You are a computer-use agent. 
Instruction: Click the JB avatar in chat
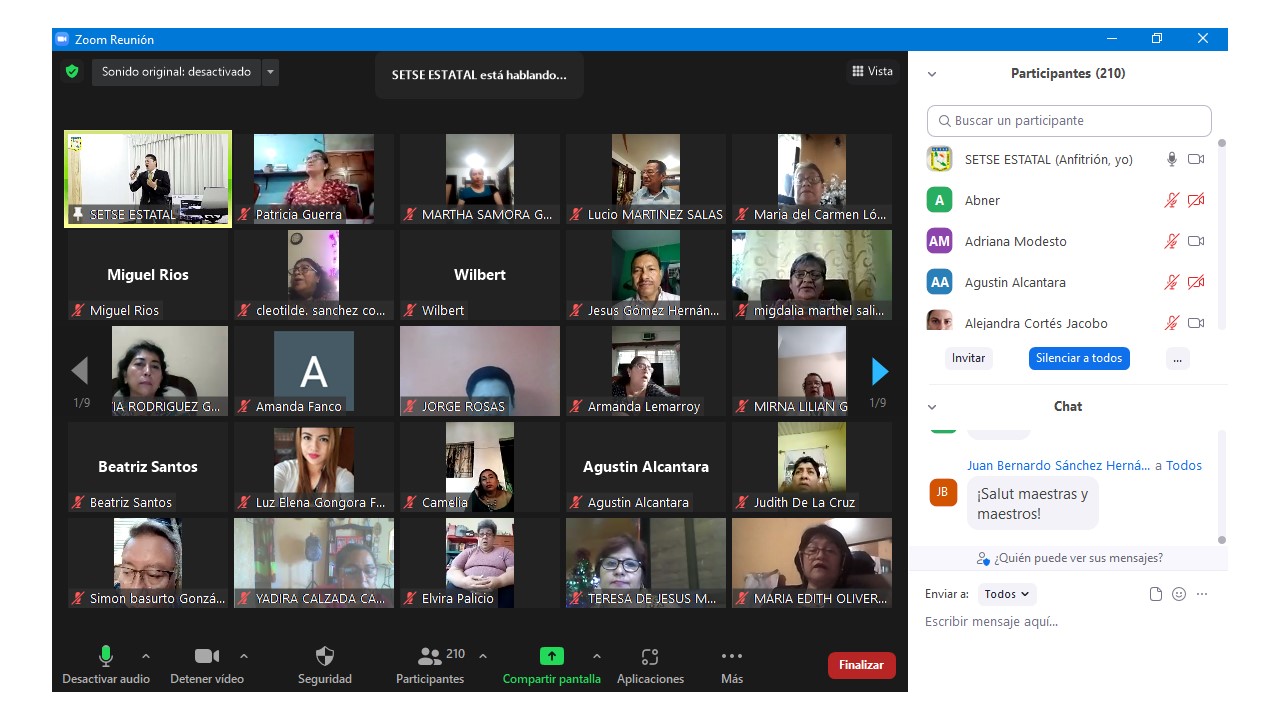943,492
